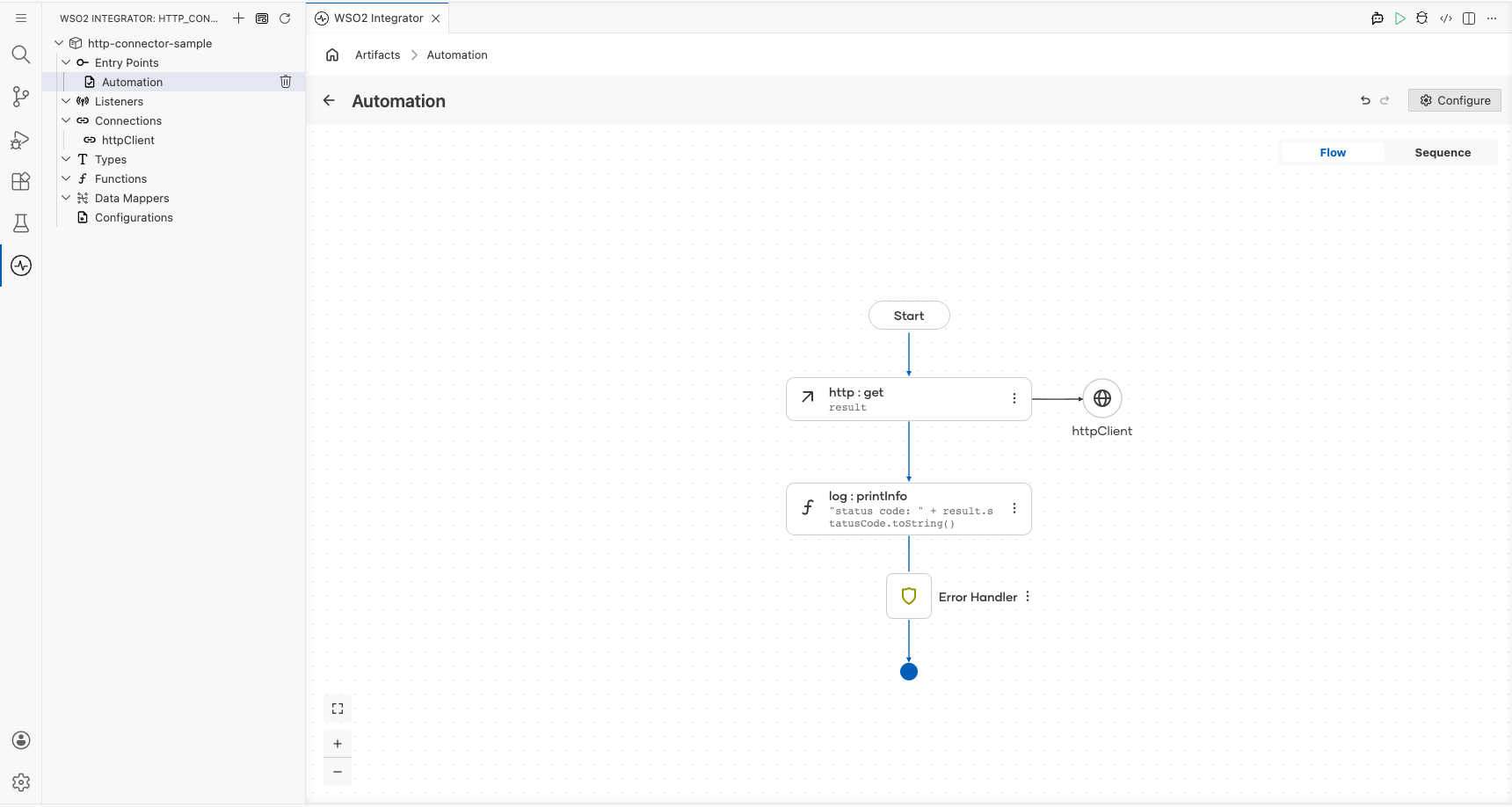Select WSO2 Integrator activity bar icon
This screenshot has height=807, width=1512.
21,265
